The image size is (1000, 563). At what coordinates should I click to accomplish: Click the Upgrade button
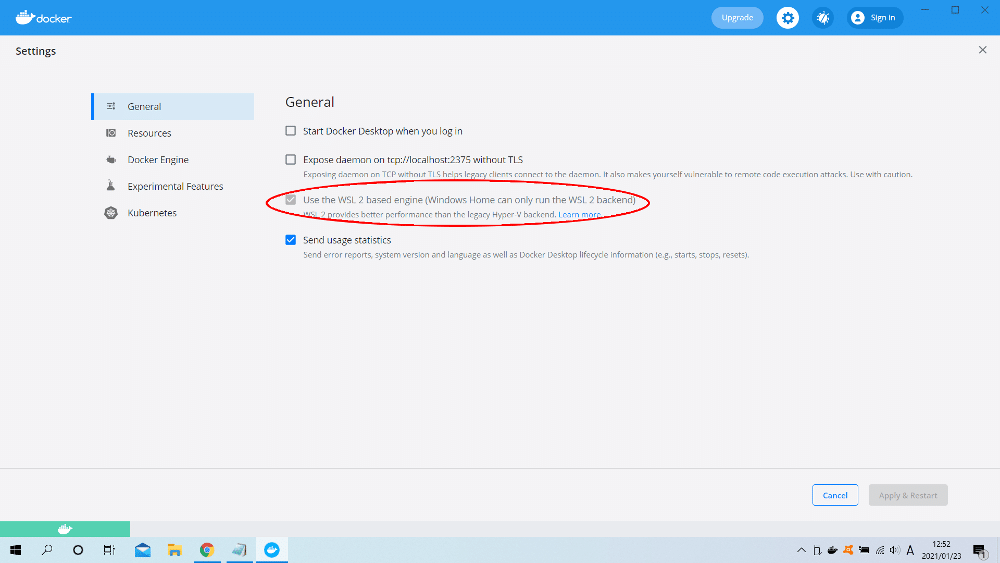click(737, 18)
